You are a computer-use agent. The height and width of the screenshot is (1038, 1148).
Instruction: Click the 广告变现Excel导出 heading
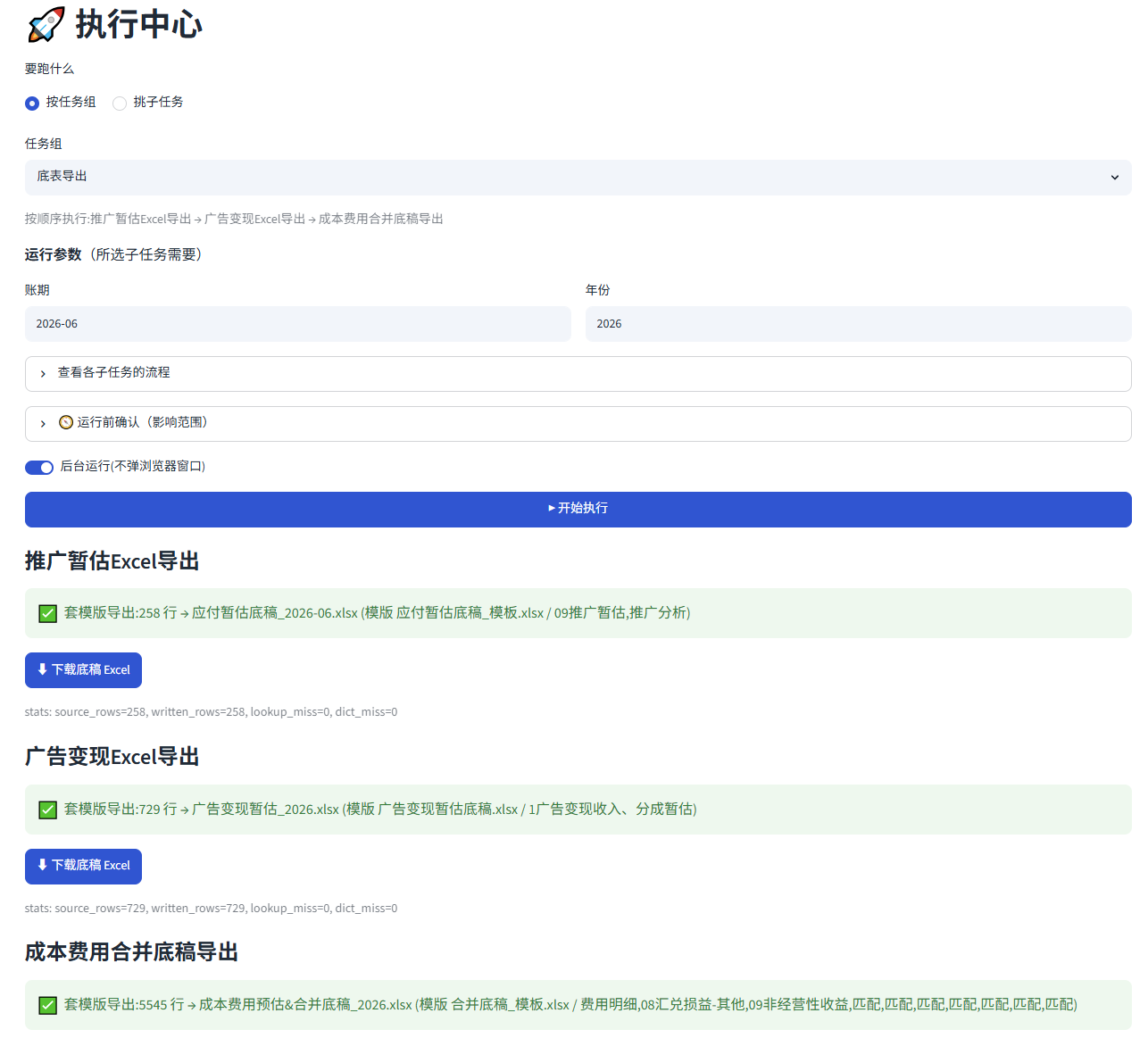click(112, 757)
